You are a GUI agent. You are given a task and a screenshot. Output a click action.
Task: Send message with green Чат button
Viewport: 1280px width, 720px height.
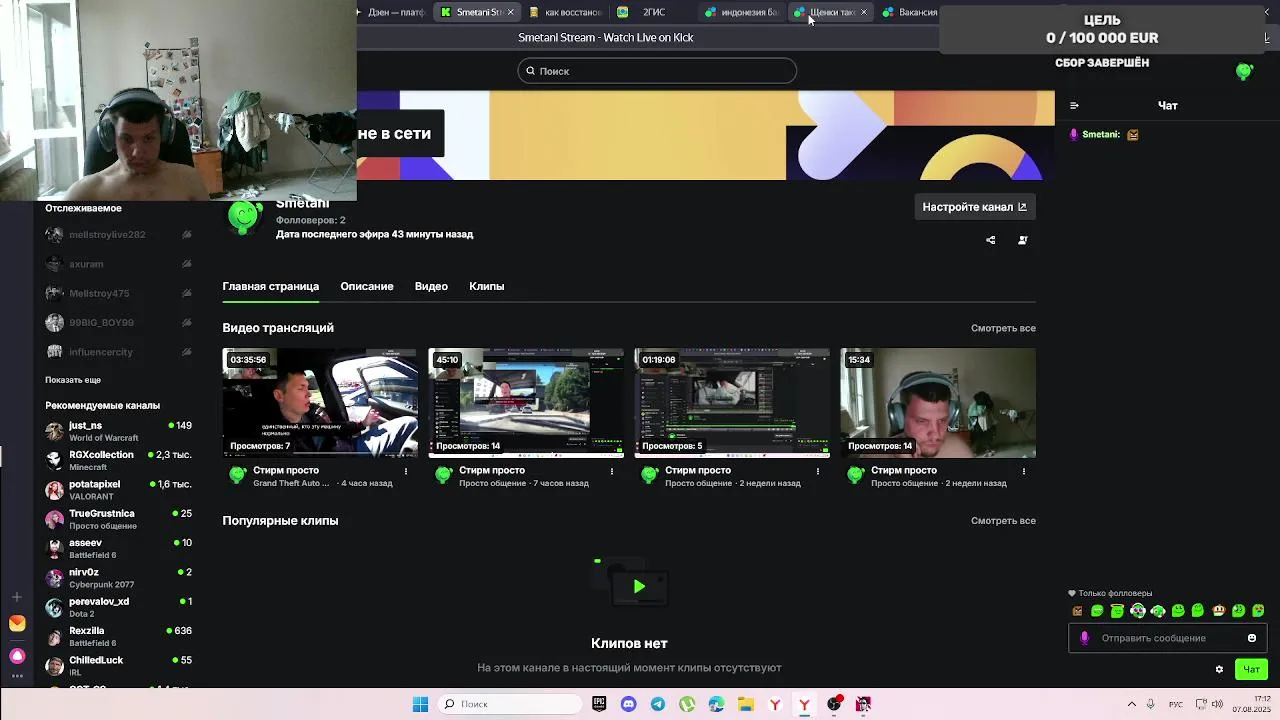coord(1251,669)
